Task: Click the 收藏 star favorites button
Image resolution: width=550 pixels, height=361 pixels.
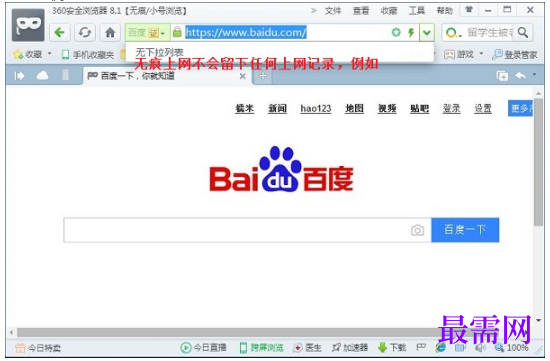Action: (27, 54)
